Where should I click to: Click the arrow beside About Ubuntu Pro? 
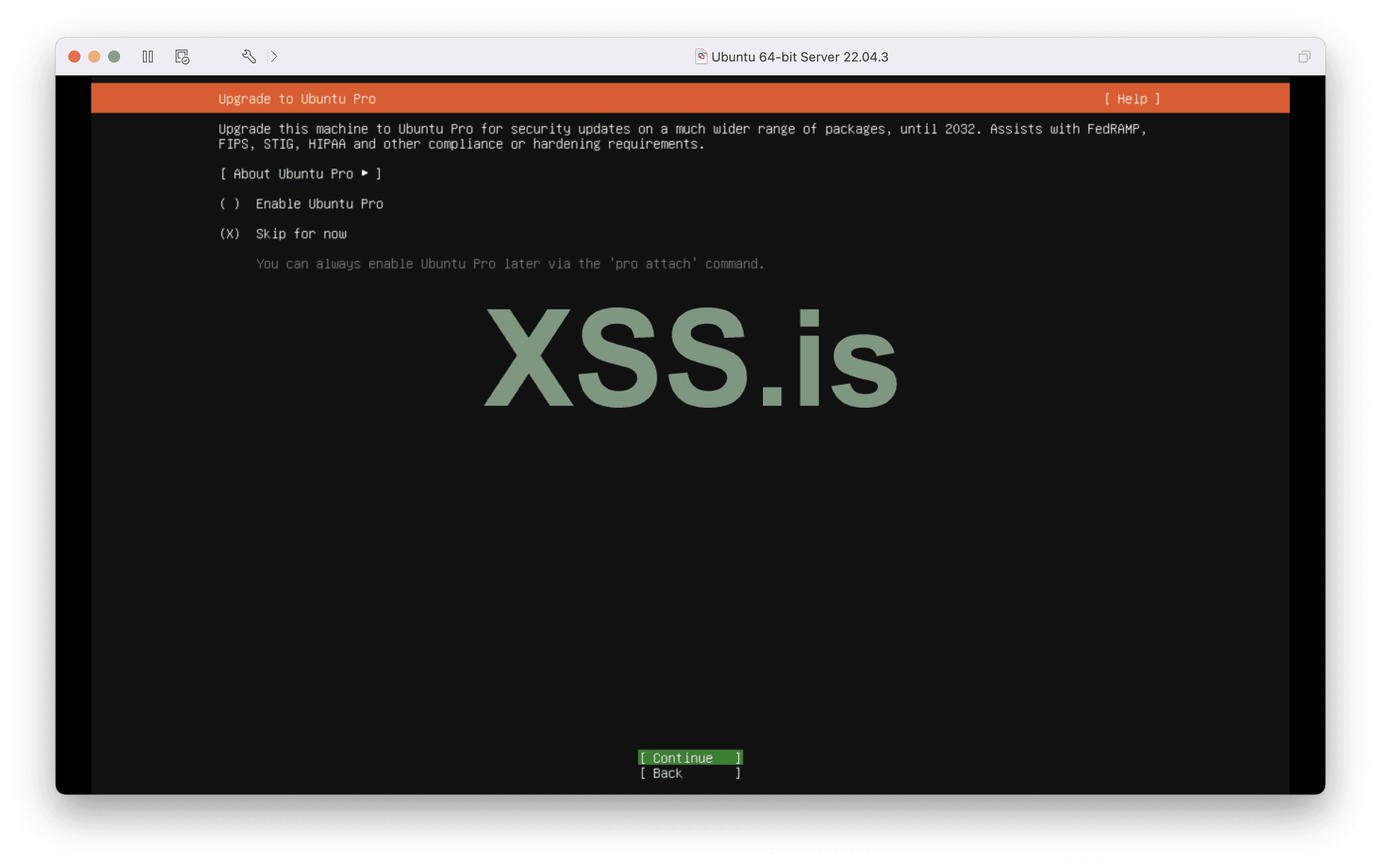point(365,173)
